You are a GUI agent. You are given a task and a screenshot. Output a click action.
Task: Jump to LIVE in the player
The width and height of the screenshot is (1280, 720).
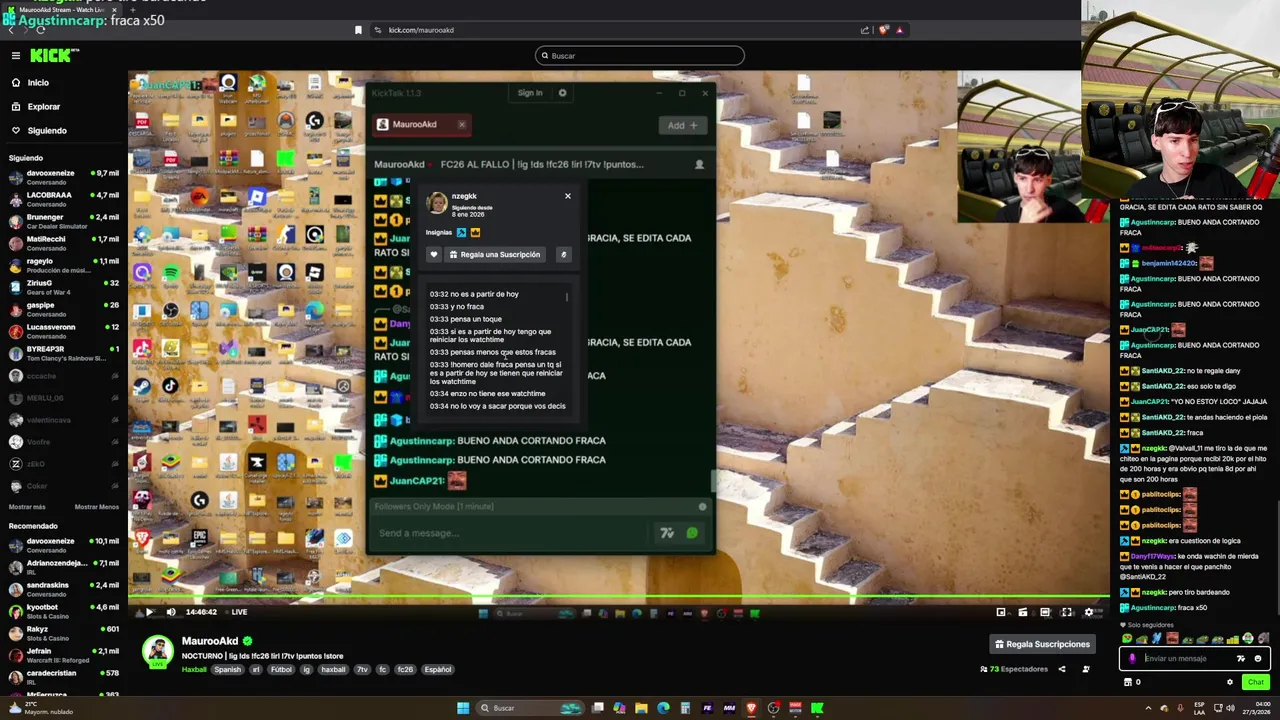pos(236,612)
